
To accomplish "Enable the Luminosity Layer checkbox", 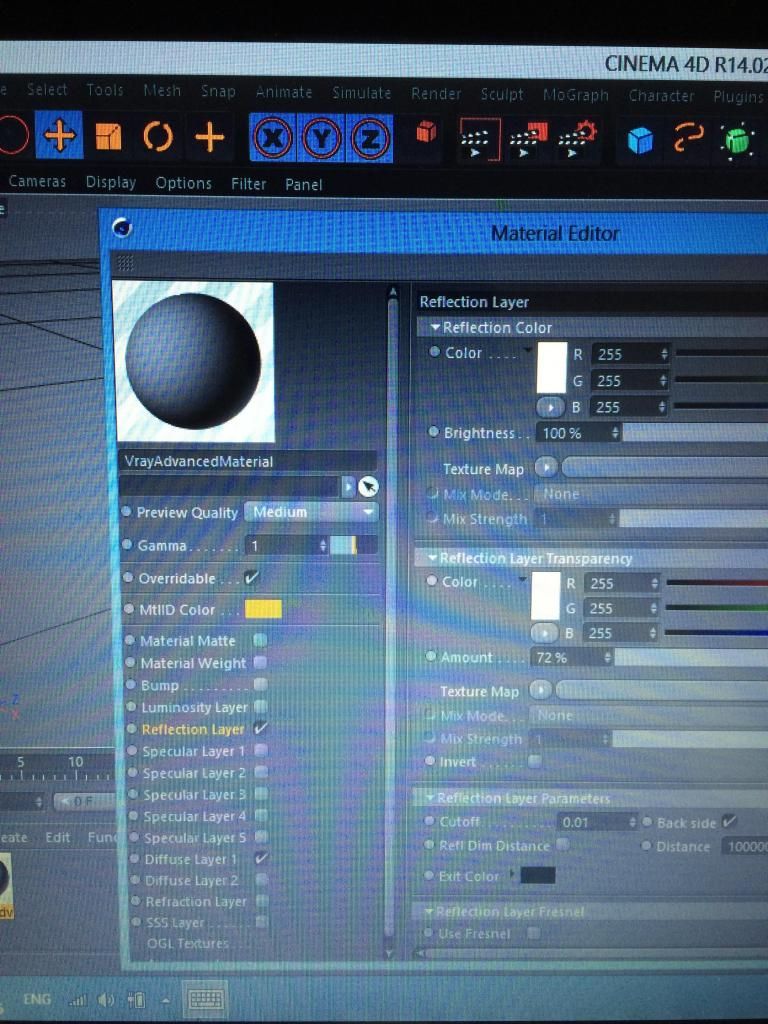I will point(261,707).
